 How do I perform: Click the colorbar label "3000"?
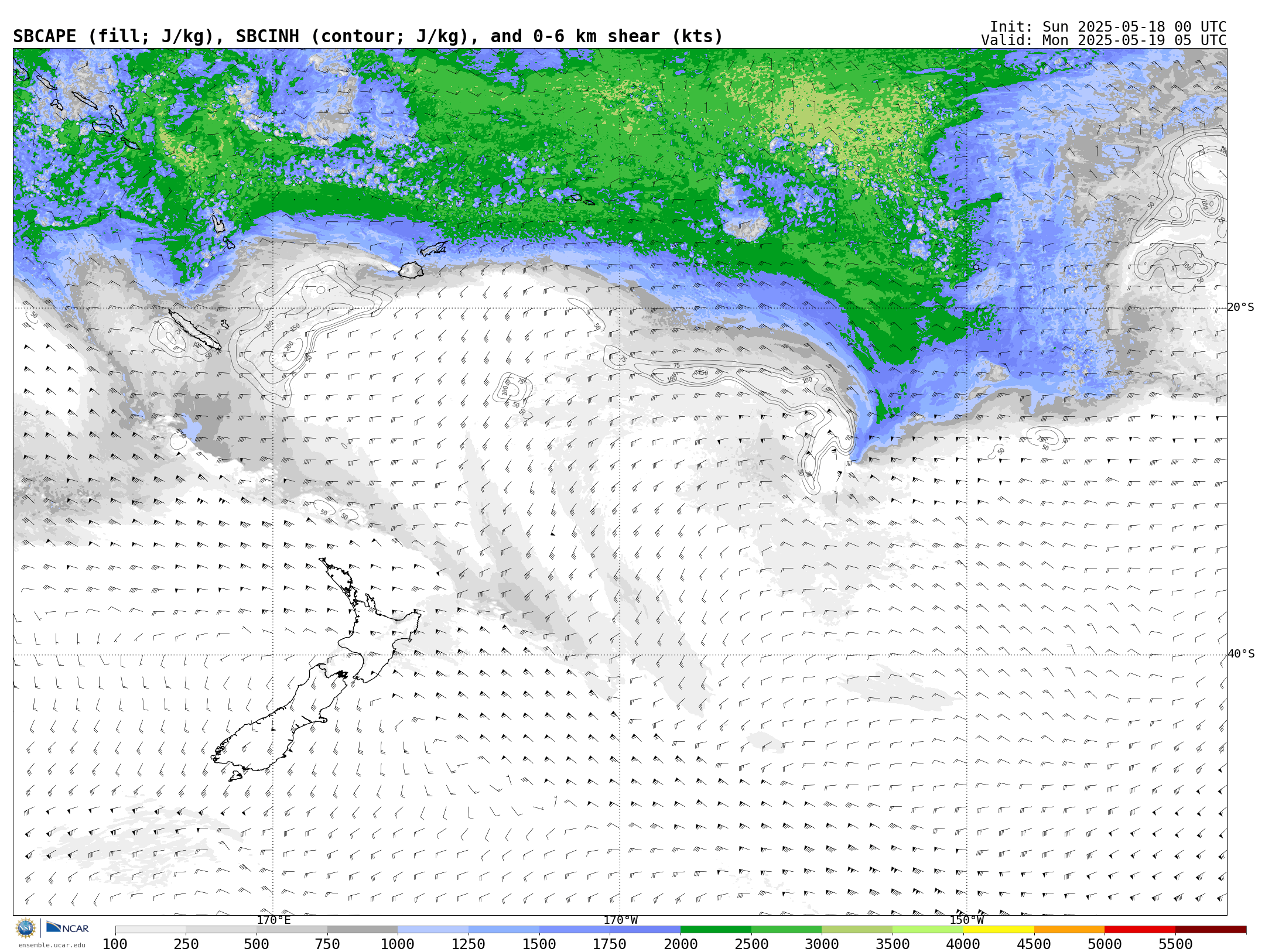click(x=822, y=944)
